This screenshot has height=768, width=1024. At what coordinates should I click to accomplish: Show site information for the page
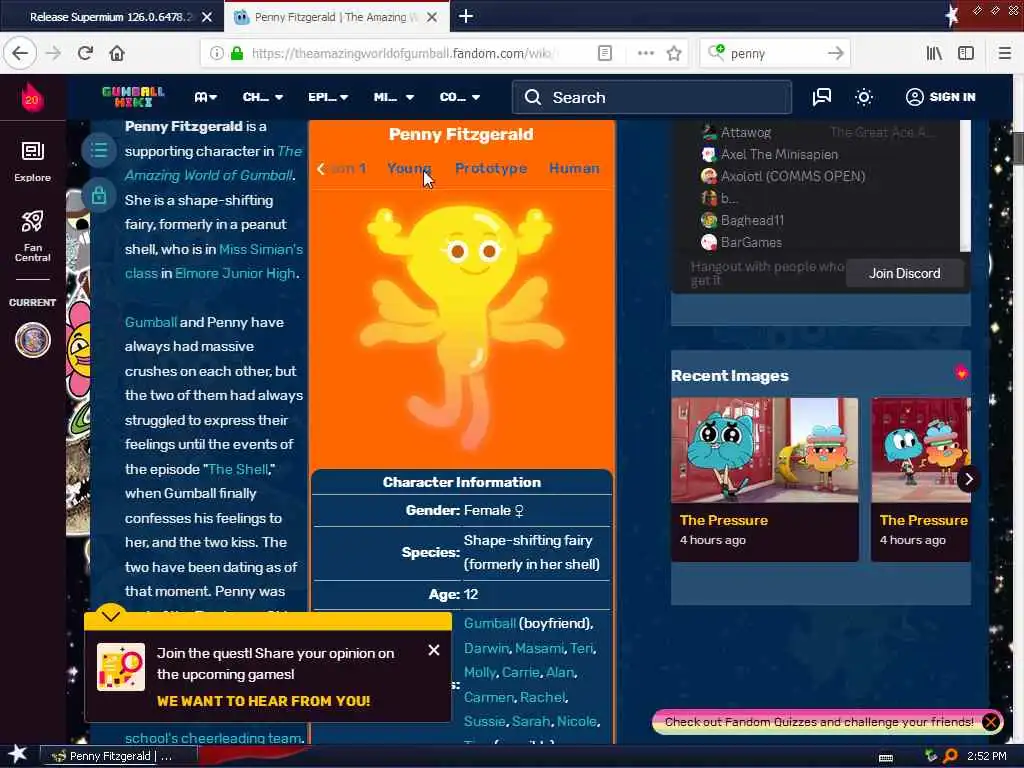pos(216,53)
